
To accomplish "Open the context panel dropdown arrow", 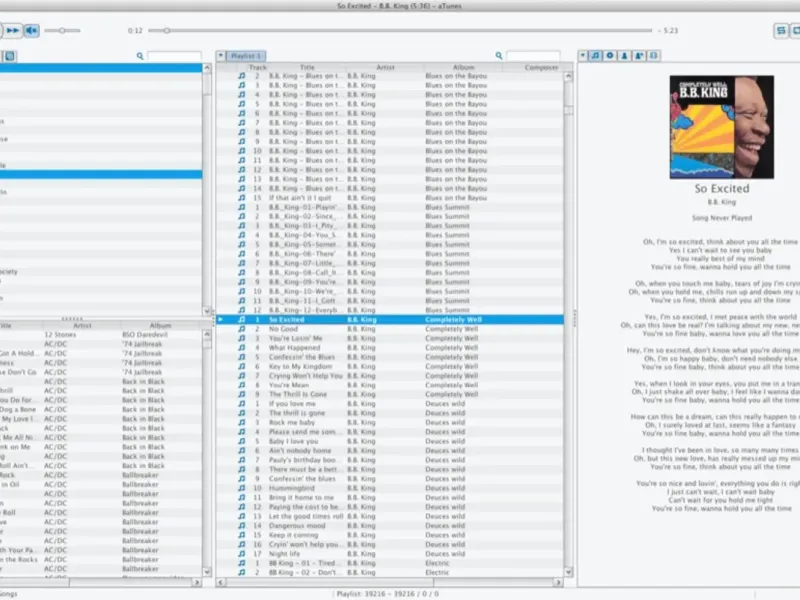I will [583, 56].
